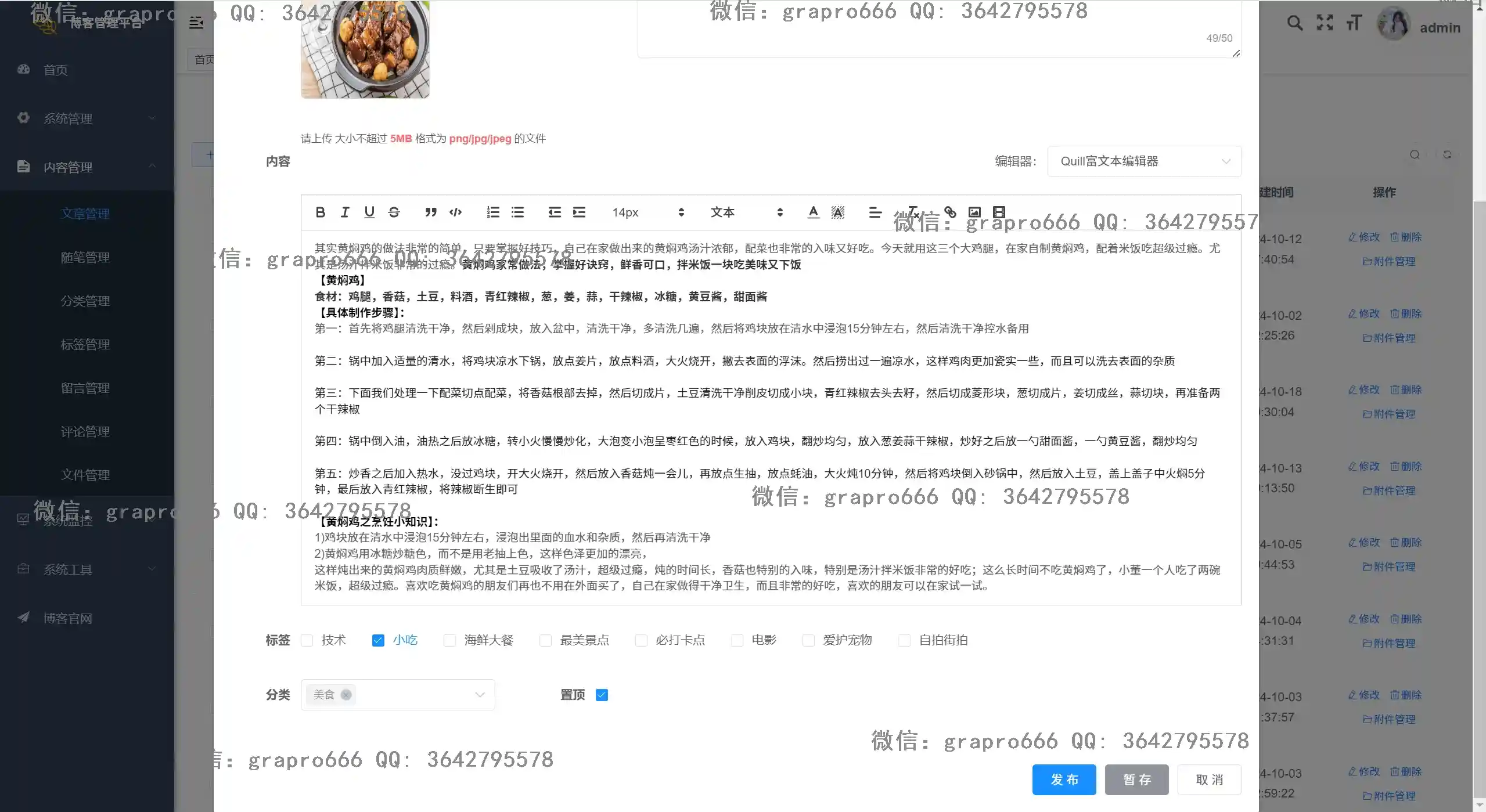Click the 发布 publish button
The image size is (1486, 812).
(x=1064, y=779)
